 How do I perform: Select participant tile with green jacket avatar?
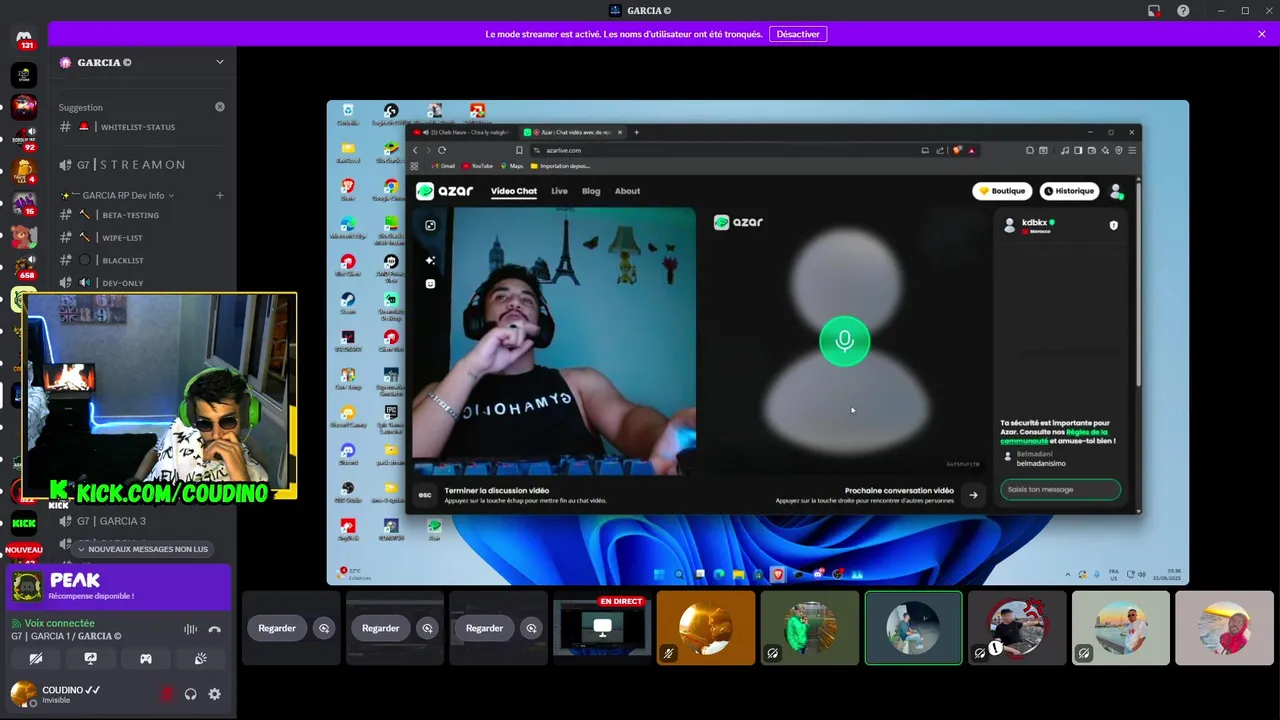click(x=810, y=628)
